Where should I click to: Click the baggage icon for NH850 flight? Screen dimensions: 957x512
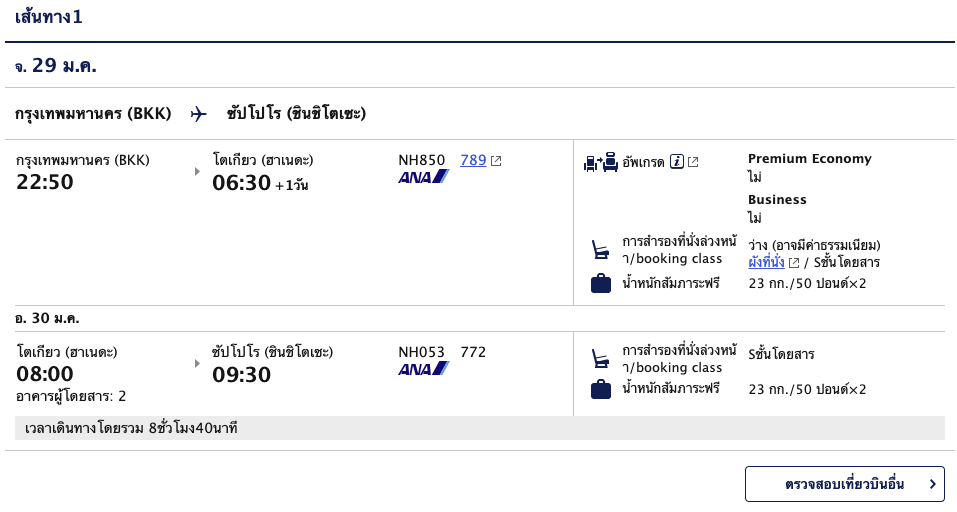[x=601, y=283]
